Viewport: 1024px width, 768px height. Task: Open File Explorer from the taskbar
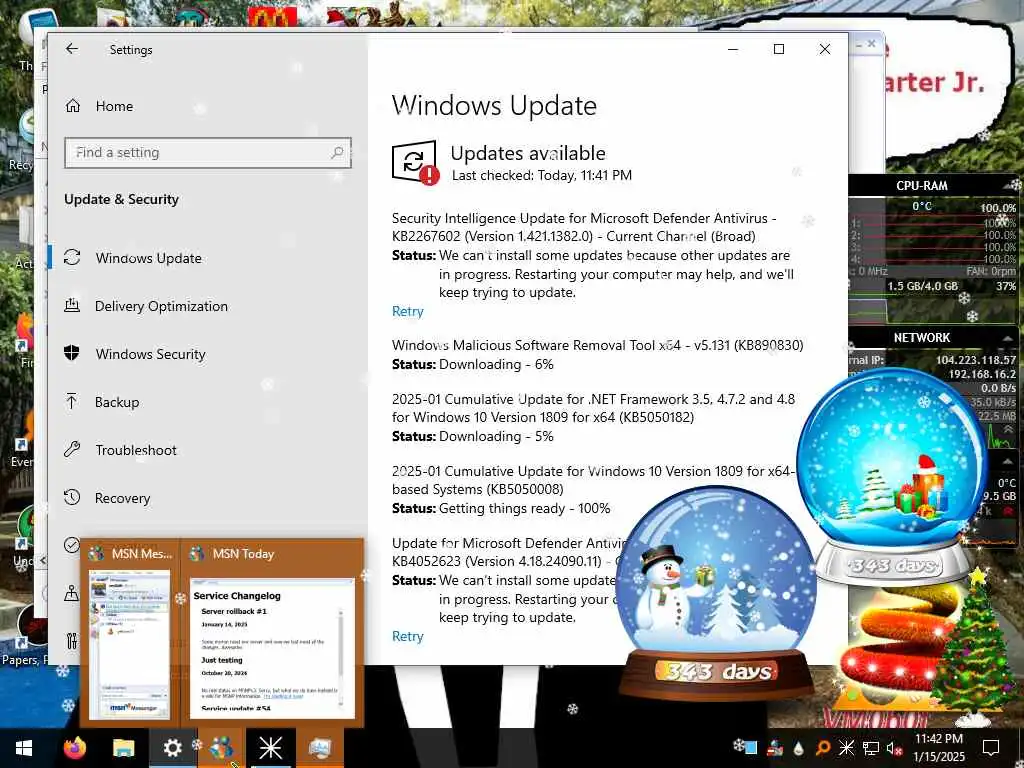[x=123, y=748]
